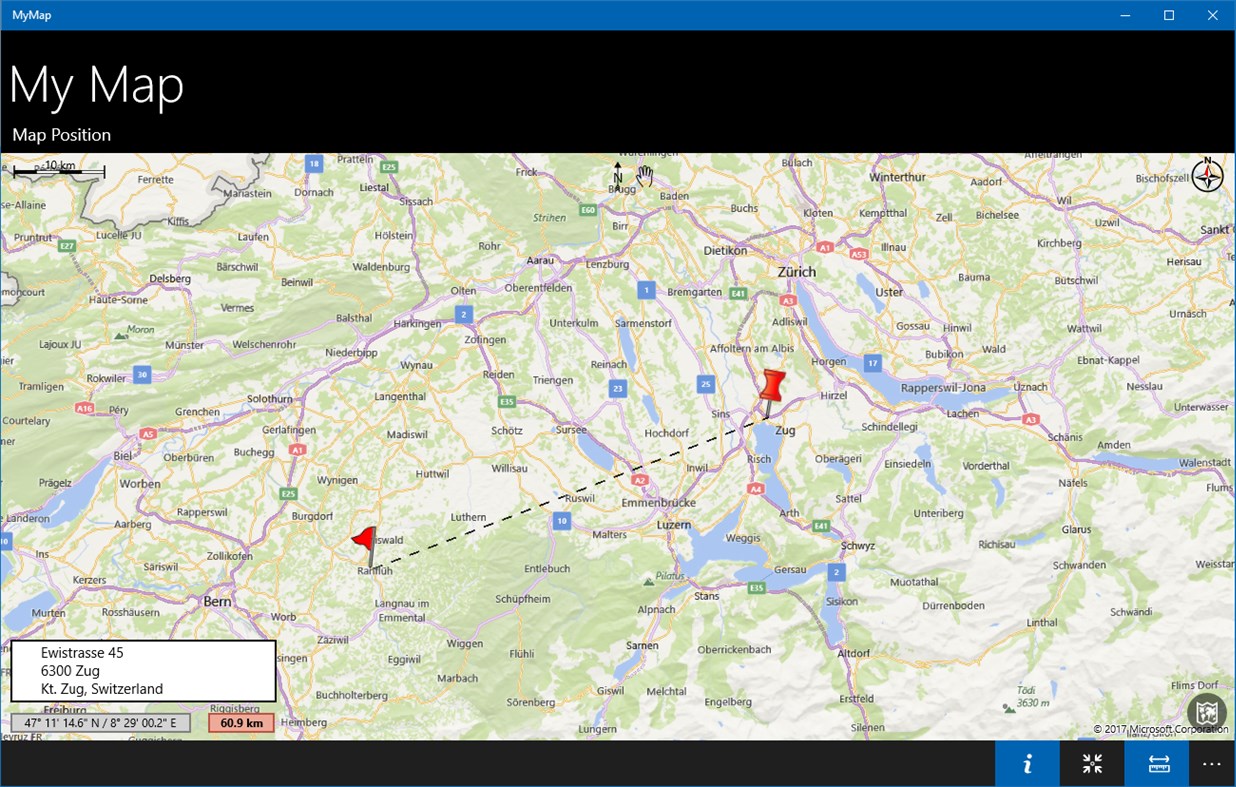Click the red pushpin near Zug

pos(770,385)
